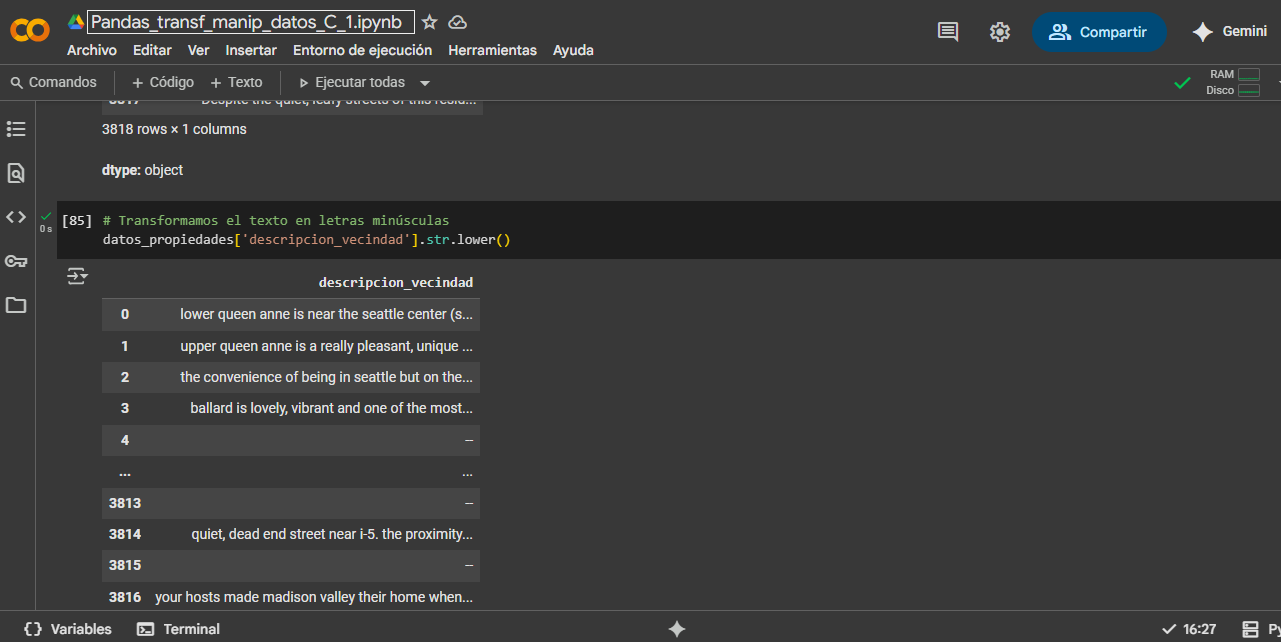Click the index cell 4
This screenshot has height=642, width=1281.
pos(125,440)
